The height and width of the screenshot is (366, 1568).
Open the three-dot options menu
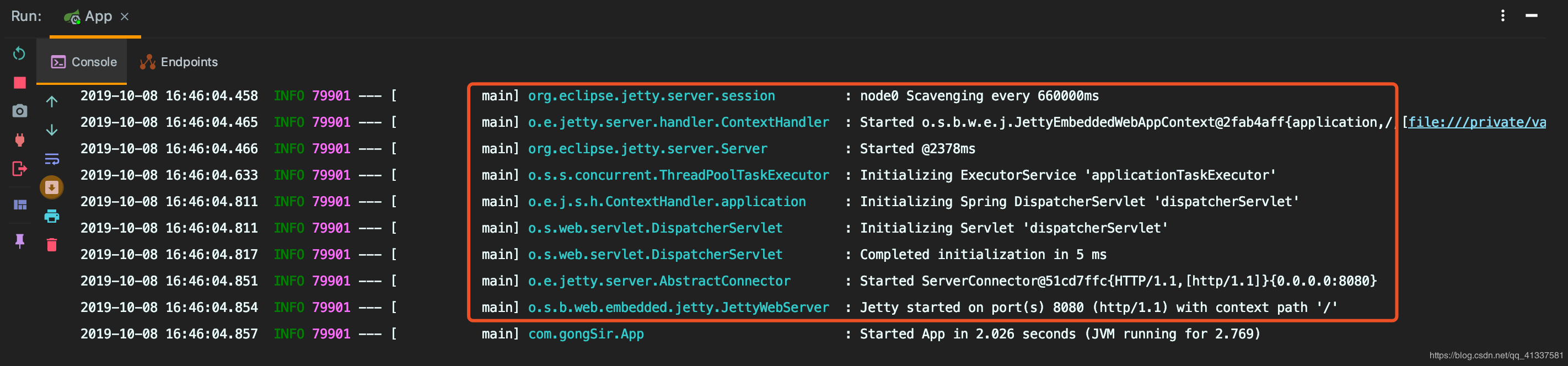[x=1503, y=16]
